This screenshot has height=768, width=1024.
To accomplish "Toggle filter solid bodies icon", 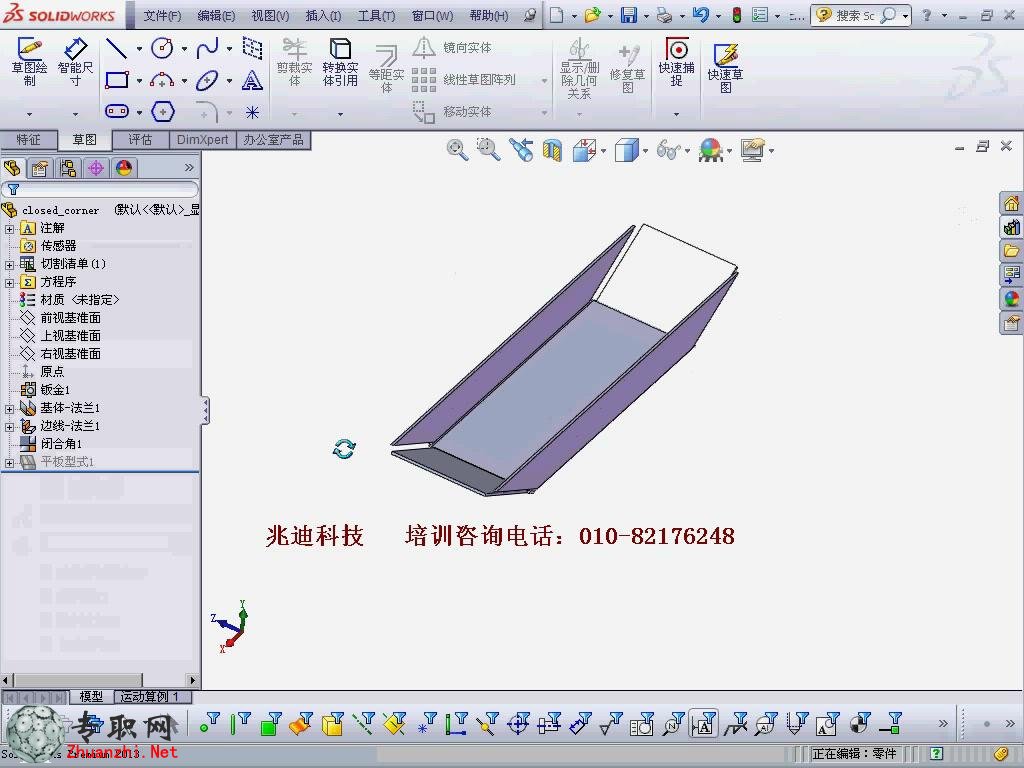I will (x=332, y=724).
